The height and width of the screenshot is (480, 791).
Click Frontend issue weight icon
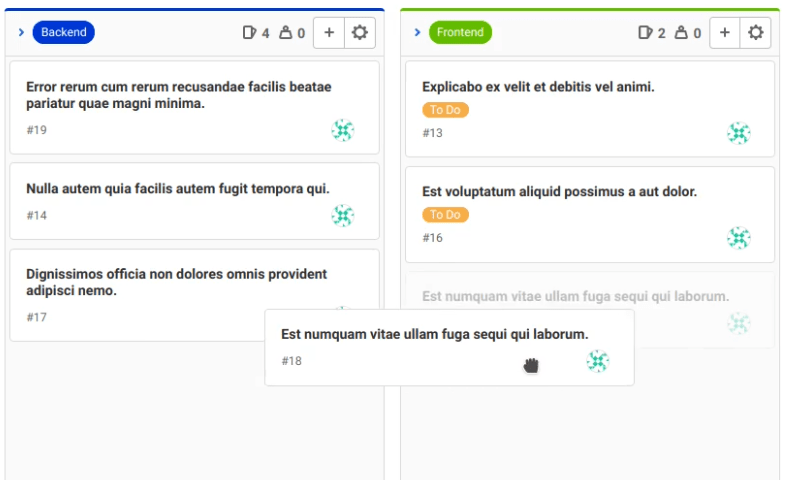click(x=680, y=33)
